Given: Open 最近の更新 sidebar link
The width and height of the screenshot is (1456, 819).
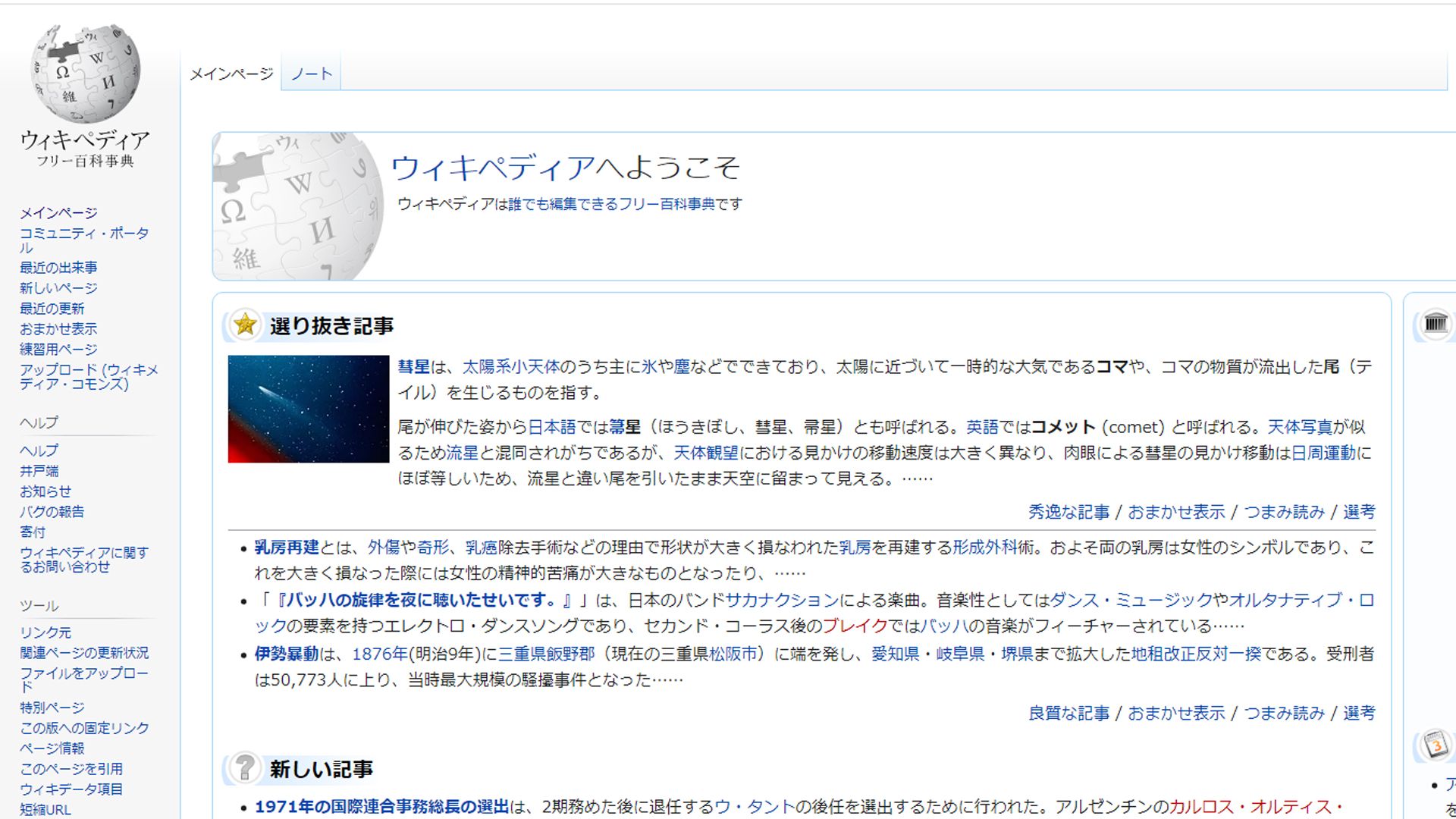Looking at the screenshot, I should (52, 309).
